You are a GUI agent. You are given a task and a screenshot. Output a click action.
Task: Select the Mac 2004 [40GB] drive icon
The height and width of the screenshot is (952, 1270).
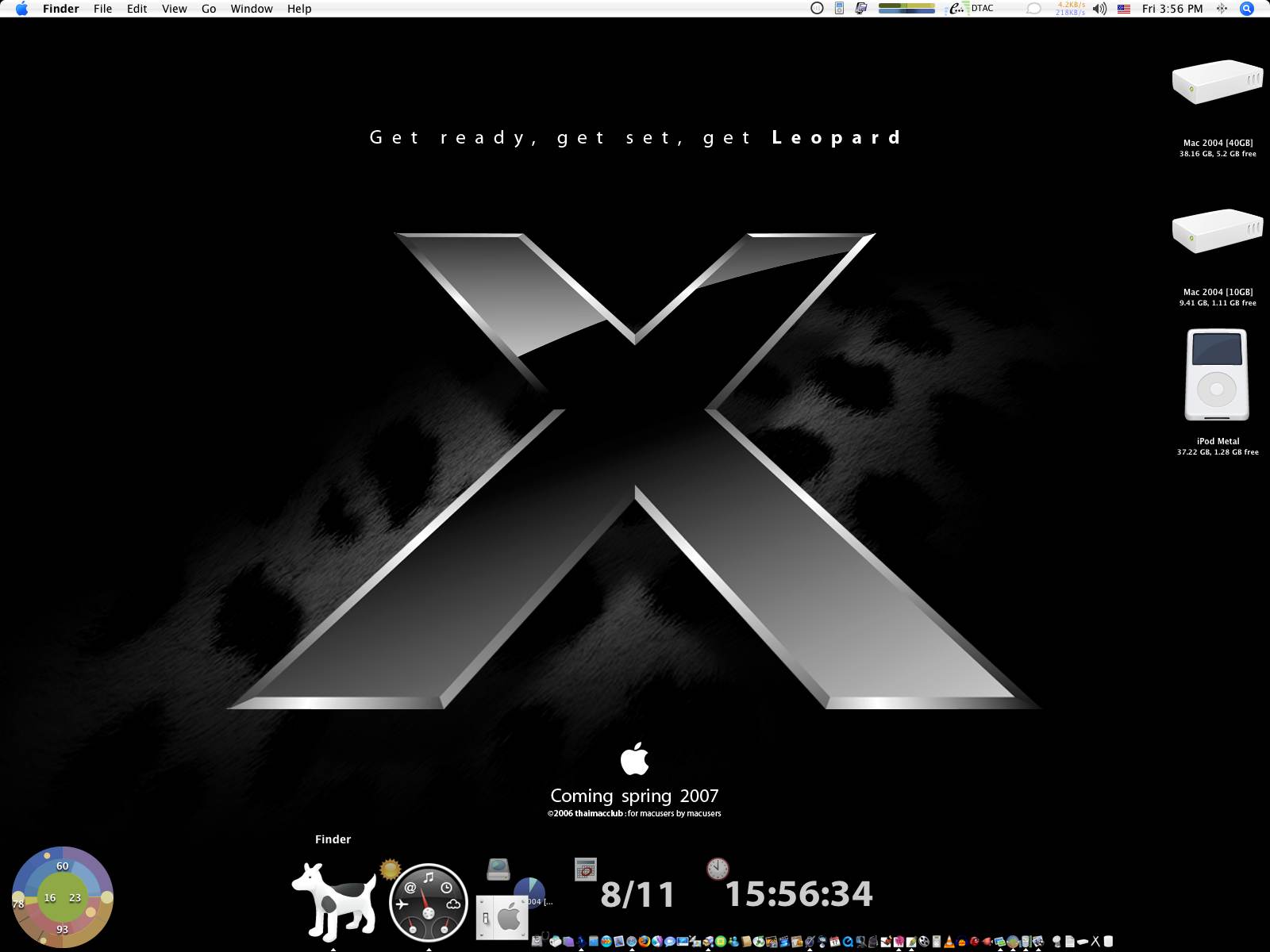click(1218, 82)
